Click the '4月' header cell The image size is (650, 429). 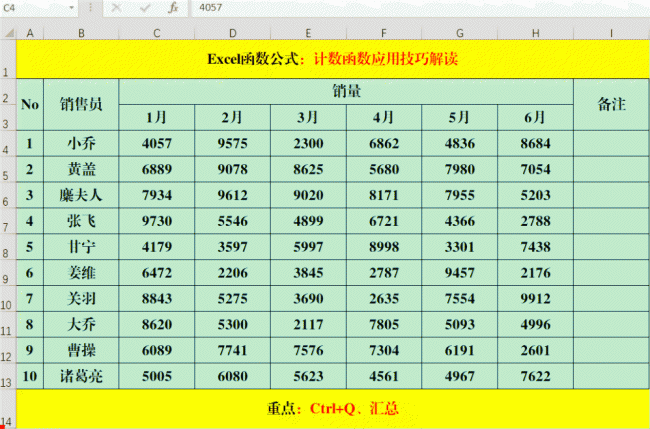click(x=384, y=118)
